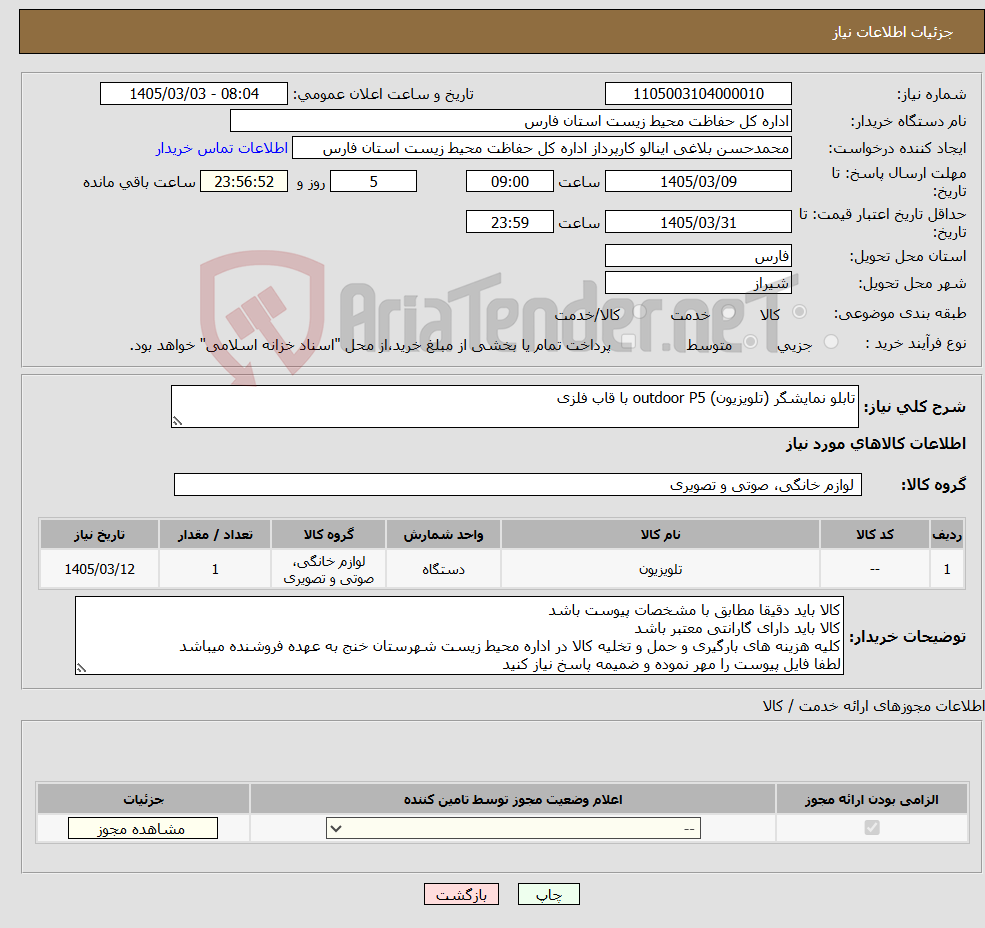Click the remaining days field showing 5
This screenshot has width=985, height=928.
click(374, 182)
